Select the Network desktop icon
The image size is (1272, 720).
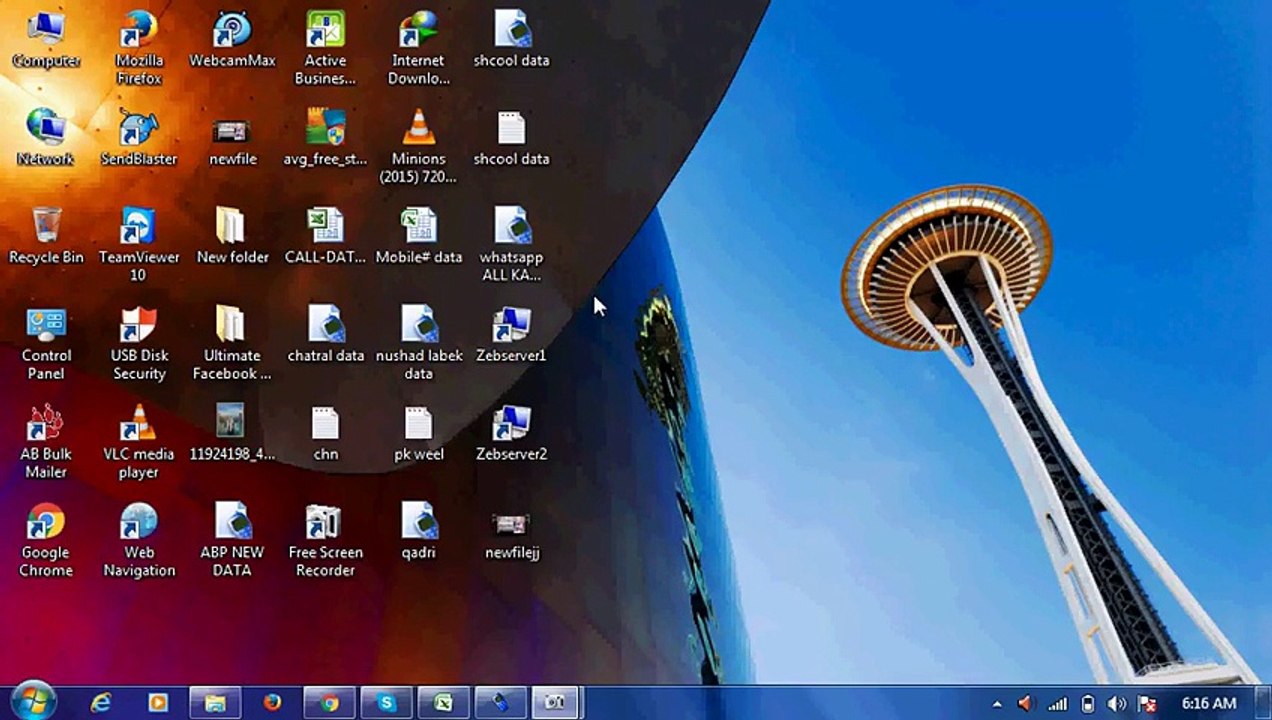46,138
